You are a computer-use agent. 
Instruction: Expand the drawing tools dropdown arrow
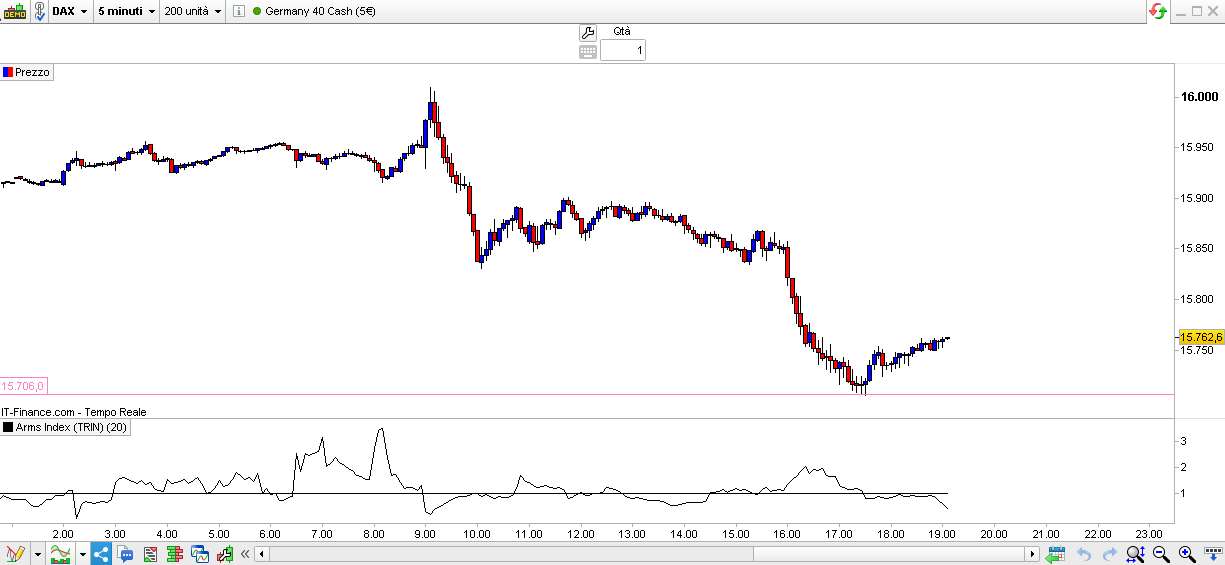pos(38,554)
